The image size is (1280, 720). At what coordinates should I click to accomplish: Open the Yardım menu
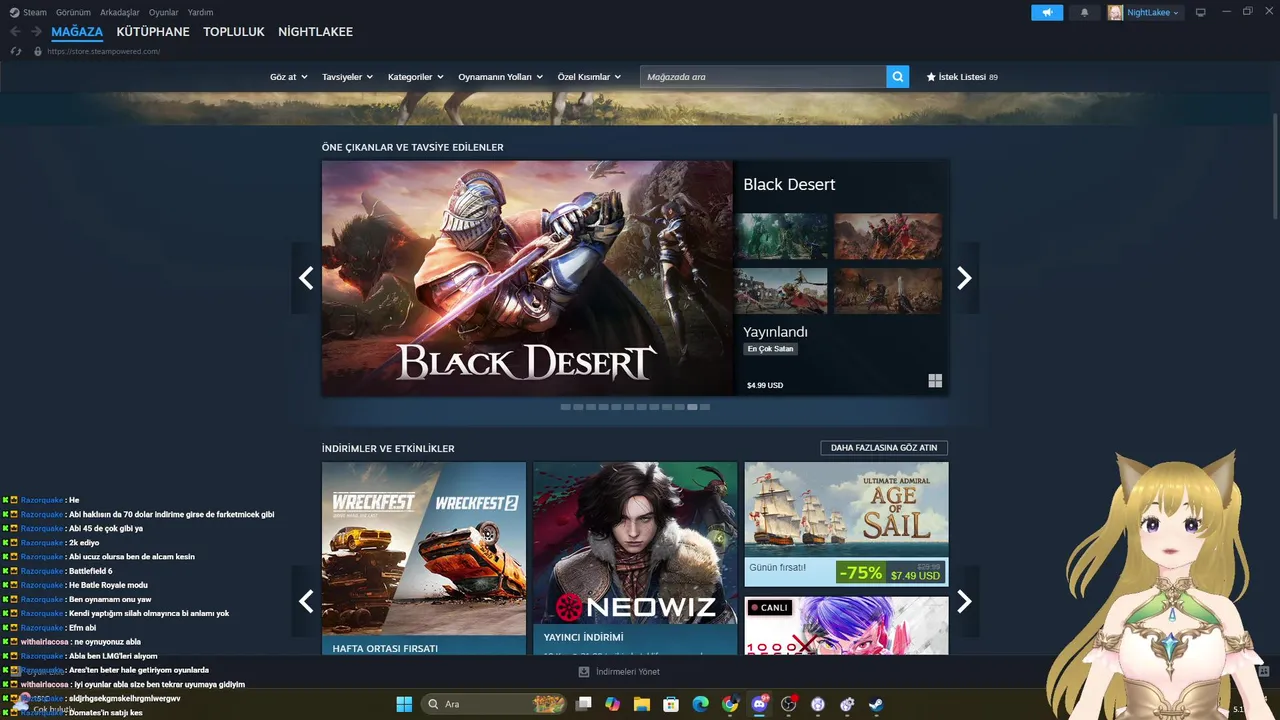pos(200,13)
